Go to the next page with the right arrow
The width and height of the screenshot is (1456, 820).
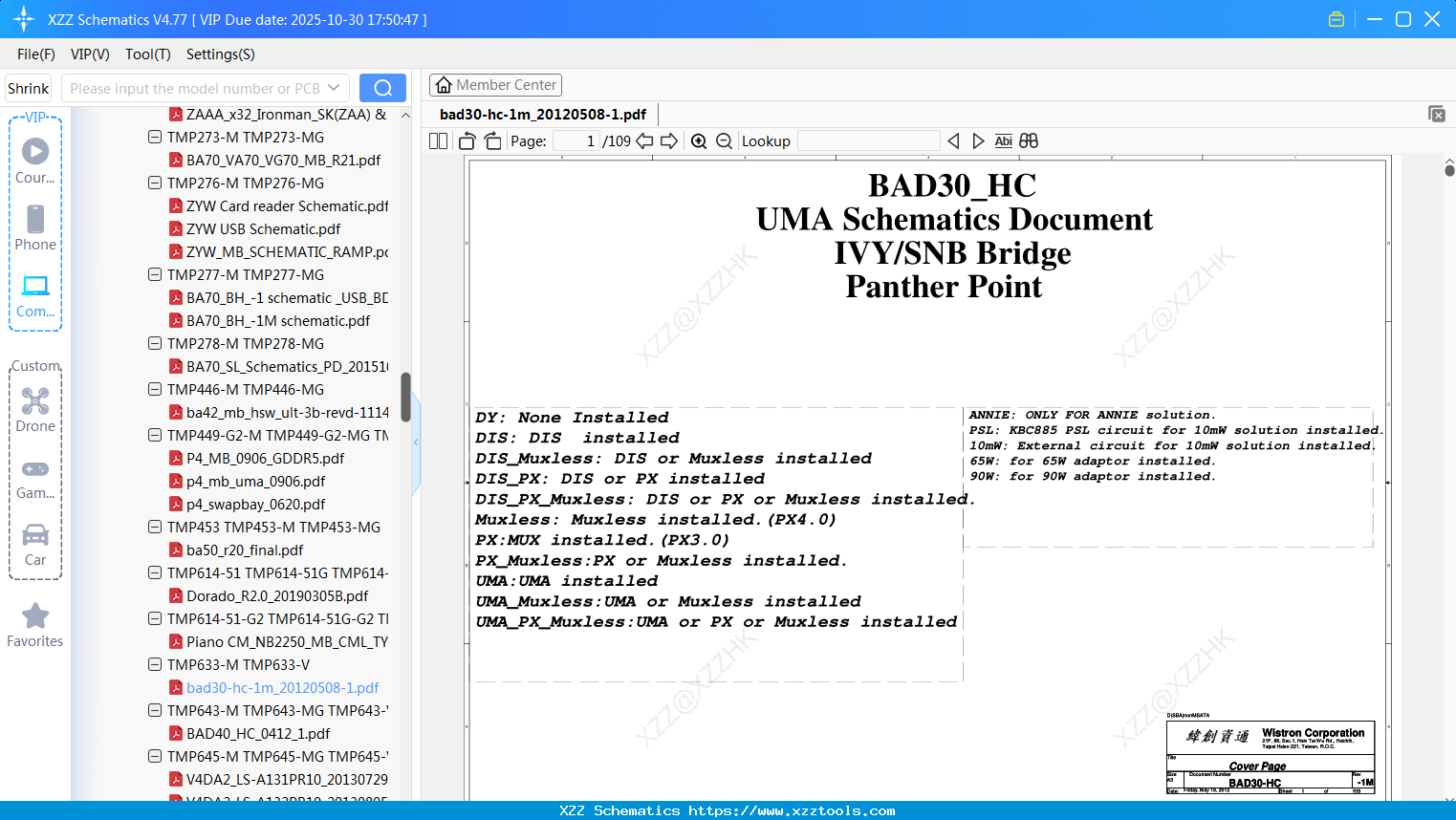click(669, 141)
